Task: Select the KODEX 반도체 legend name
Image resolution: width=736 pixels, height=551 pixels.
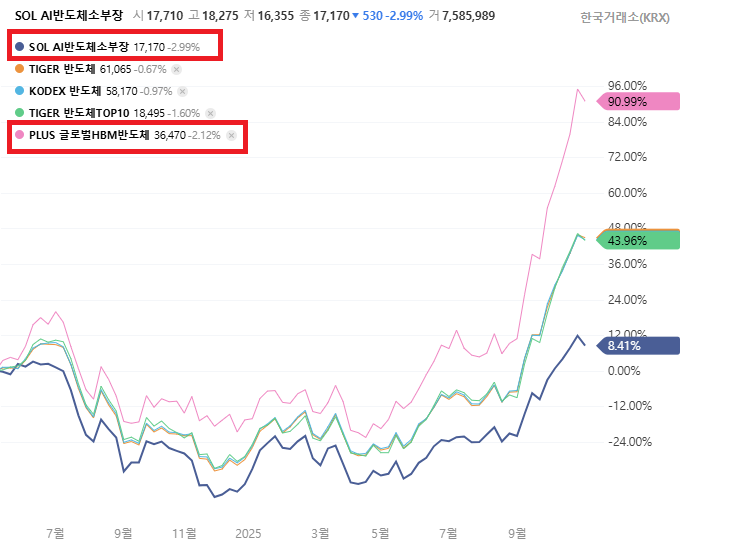Action: tap(64, 91)
